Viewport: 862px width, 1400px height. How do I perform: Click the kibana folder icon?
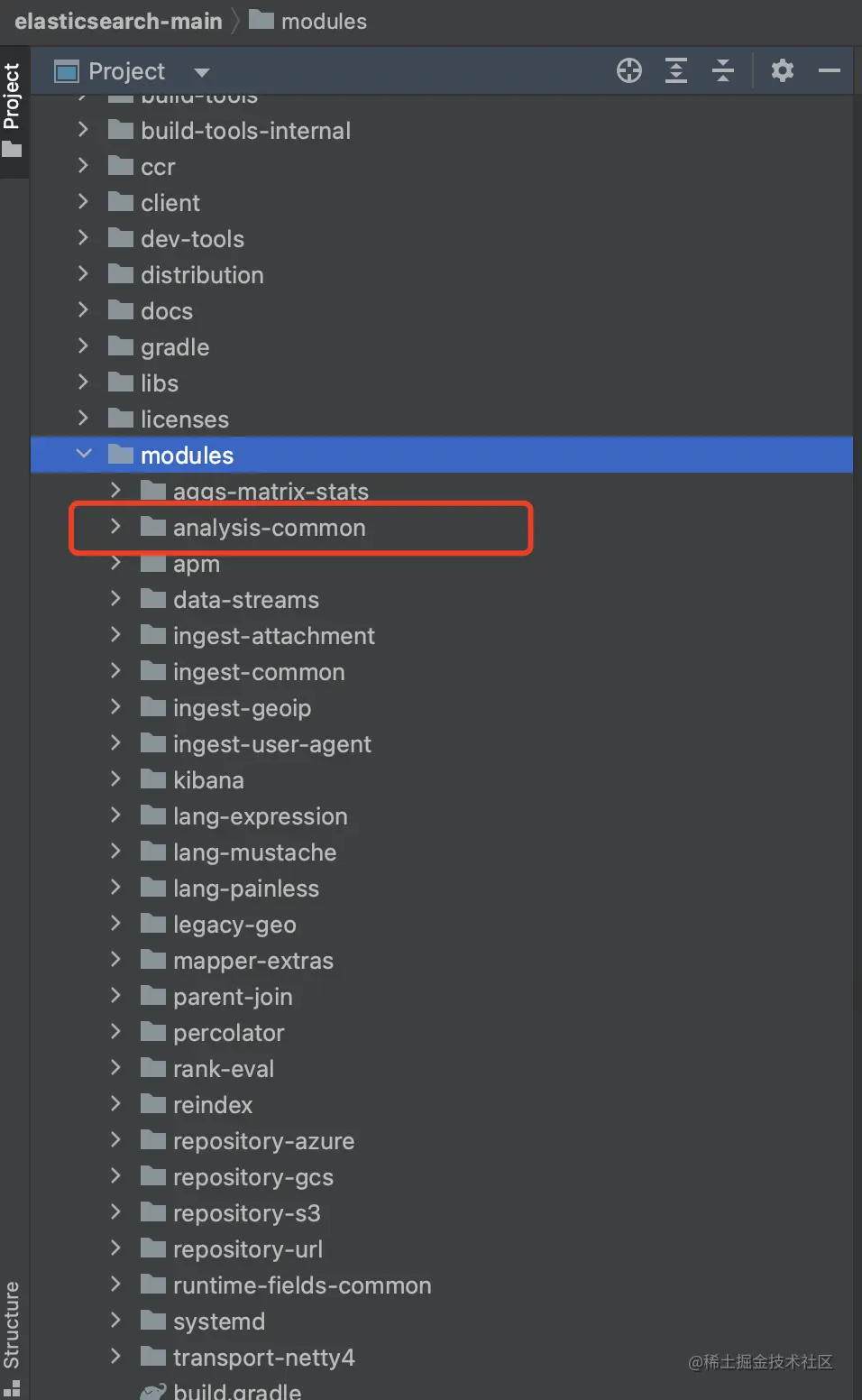(153, 779)
